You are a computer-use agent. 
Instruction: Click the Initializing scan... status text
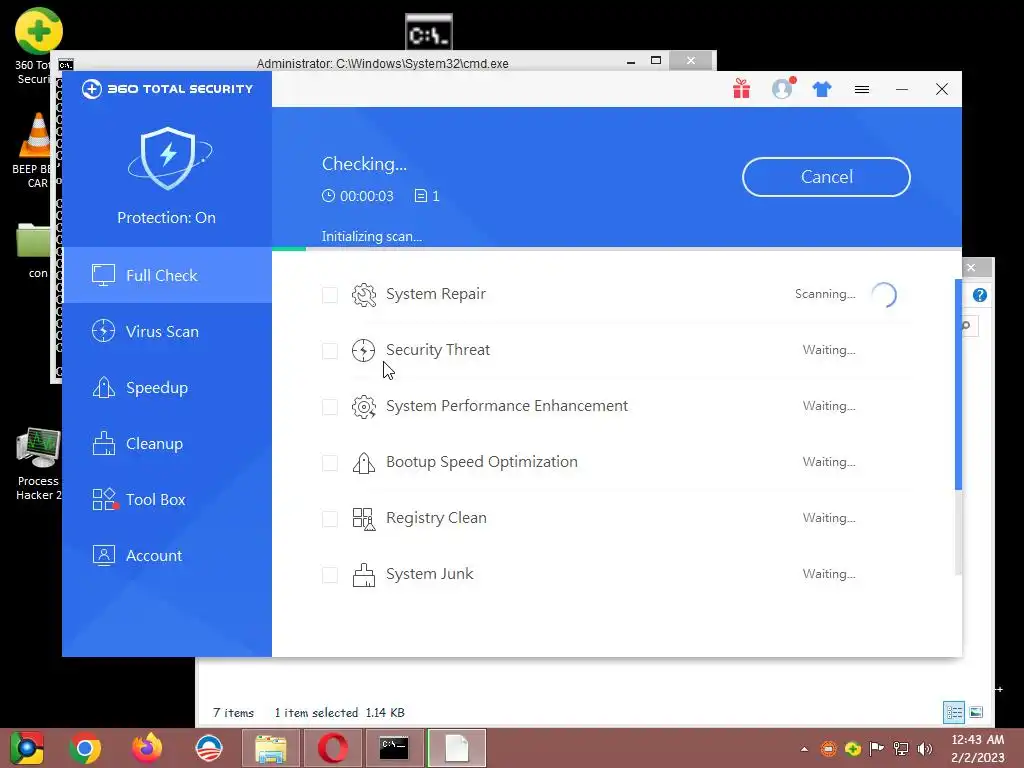pos(372,236)
